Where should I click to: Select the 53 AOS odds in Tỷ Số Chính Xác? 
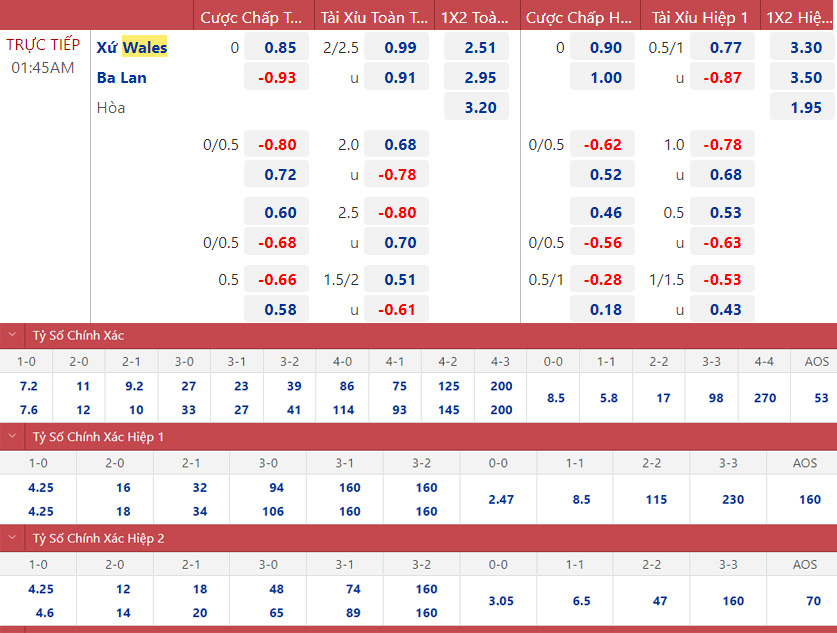821,398
